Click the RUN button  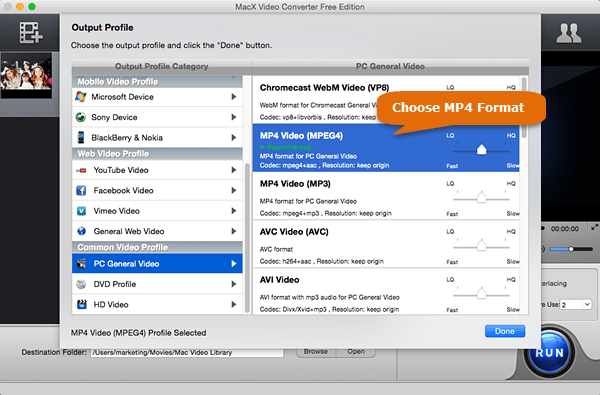[549, 353]
